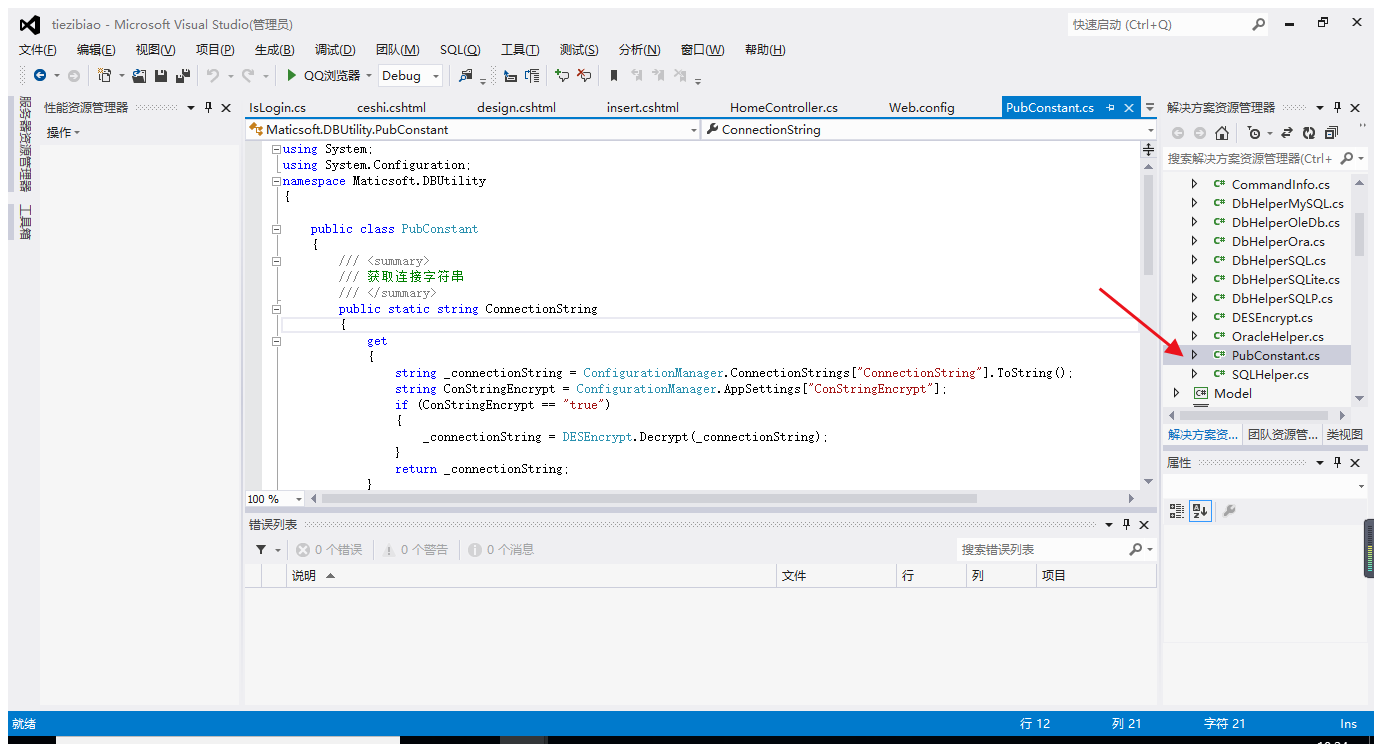Collapse the public class PubConstant block

tap(276, 229)
